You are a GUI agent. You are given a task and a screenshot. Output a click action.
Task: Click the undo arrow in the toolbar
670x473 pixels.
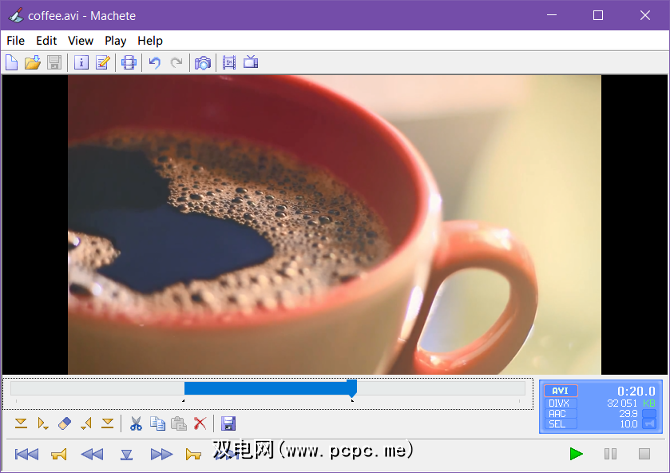(155, 63)
